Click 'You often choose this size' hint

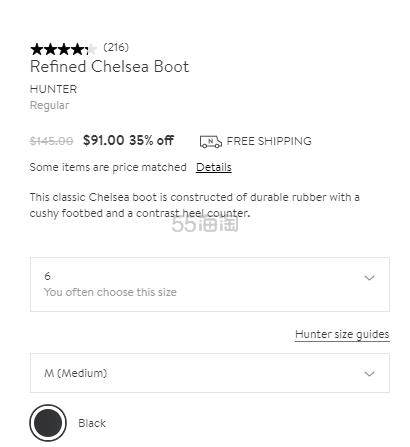110,292
